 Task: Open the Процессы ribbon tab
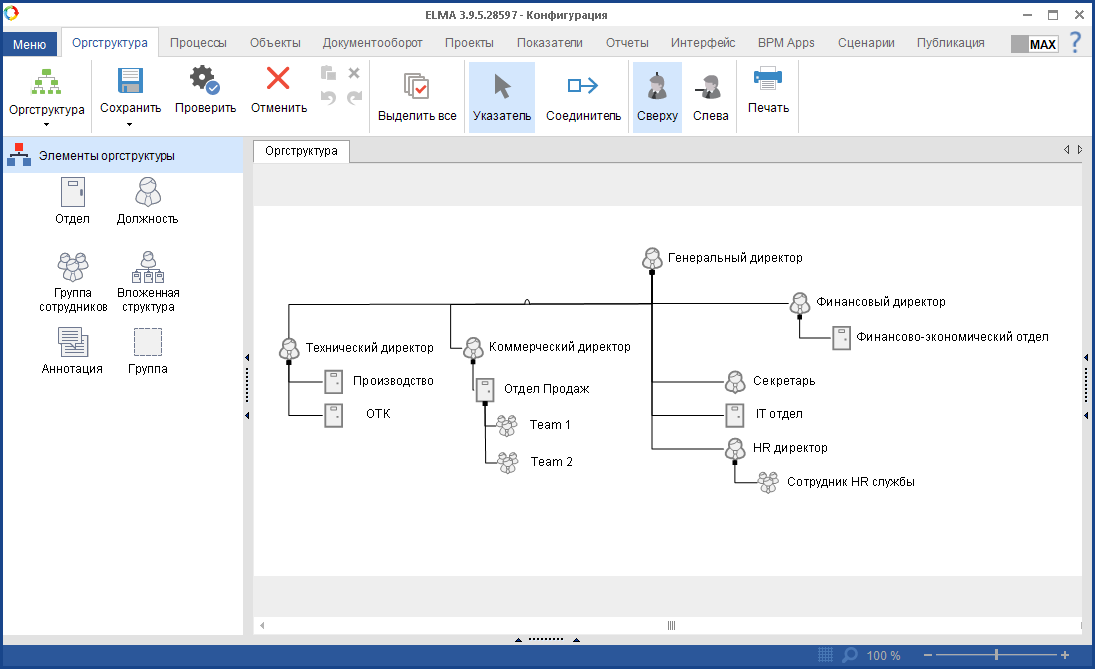[198, 43]
